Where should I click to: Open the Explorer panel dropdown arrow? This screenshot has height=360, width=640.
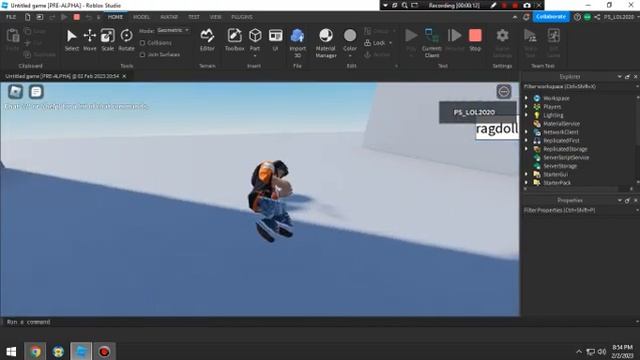[620, 77]
